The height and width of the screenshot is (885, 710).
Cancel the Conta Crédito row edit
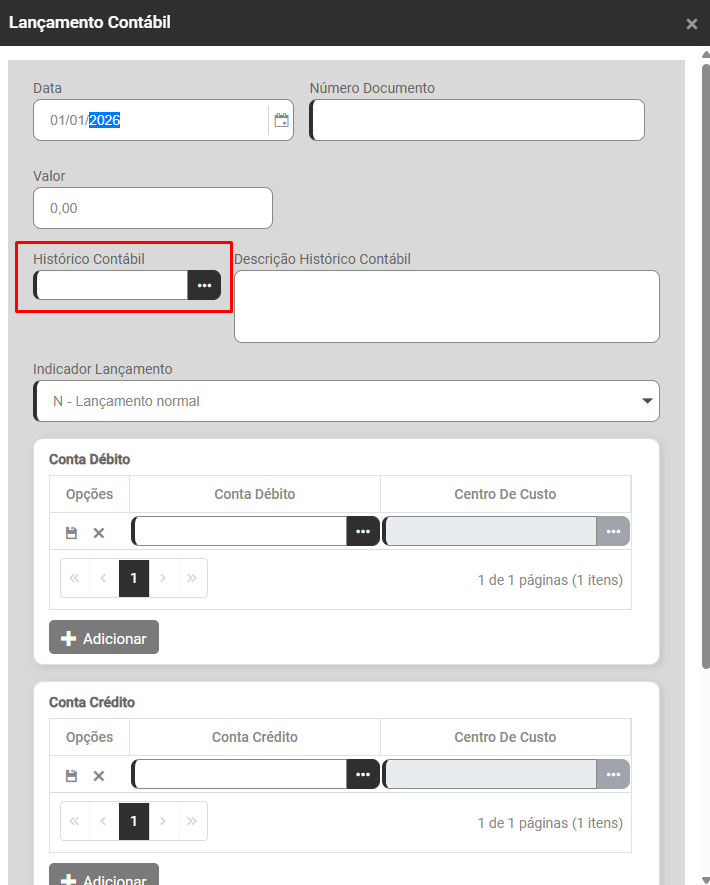click(99, 776)
